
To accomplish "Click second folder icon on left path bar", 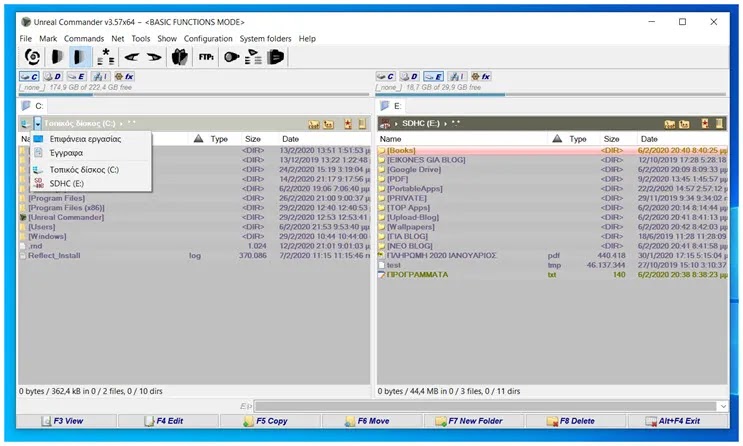I will tap(328, 124).
